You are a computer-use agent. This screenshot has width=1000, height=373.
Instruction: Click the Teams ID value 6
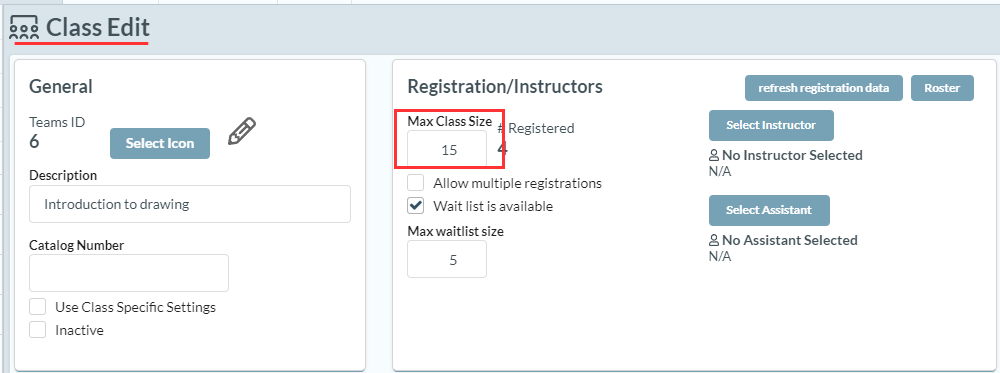(x=34, y=141)
